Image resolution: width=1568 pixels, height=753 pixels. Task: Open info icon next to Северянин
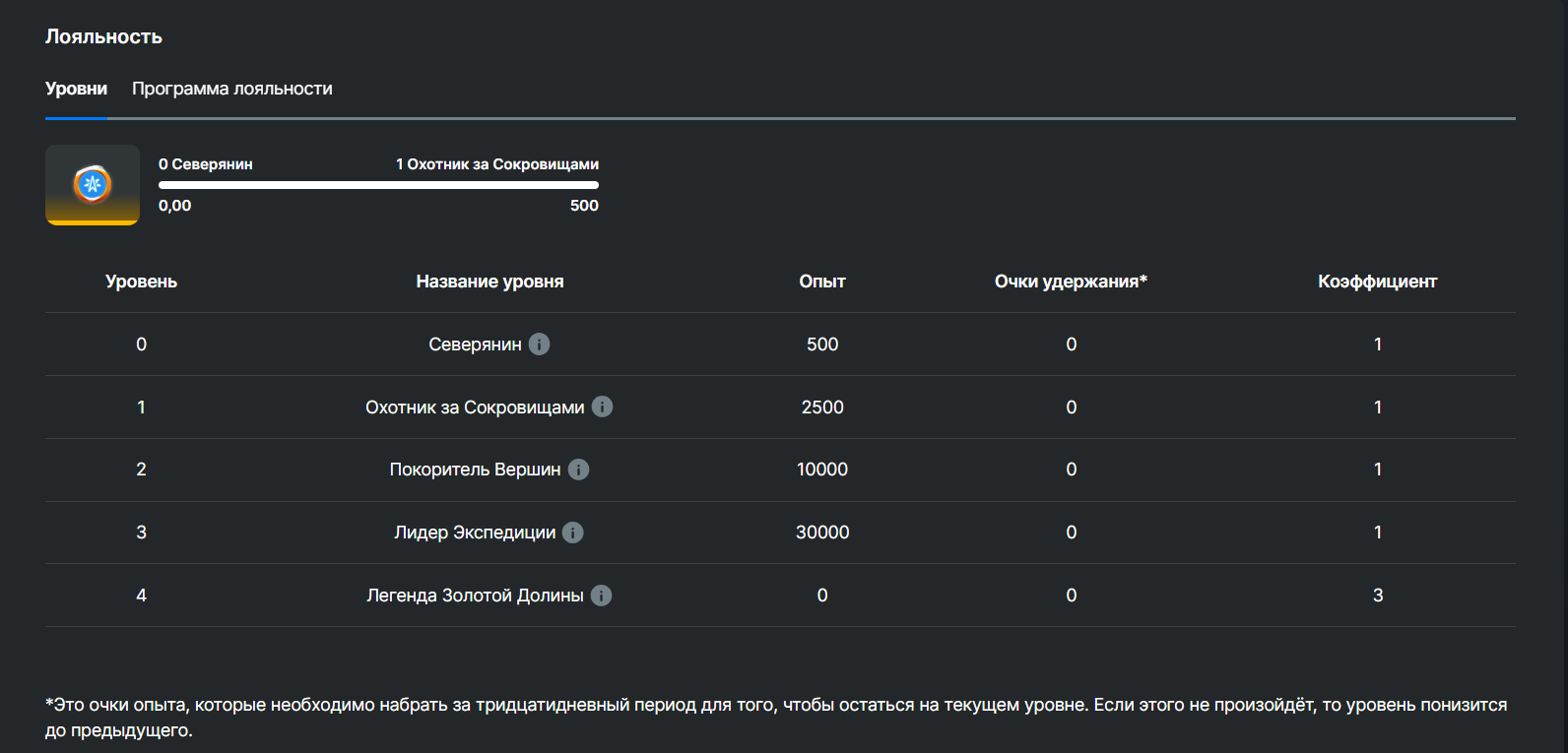539,344
